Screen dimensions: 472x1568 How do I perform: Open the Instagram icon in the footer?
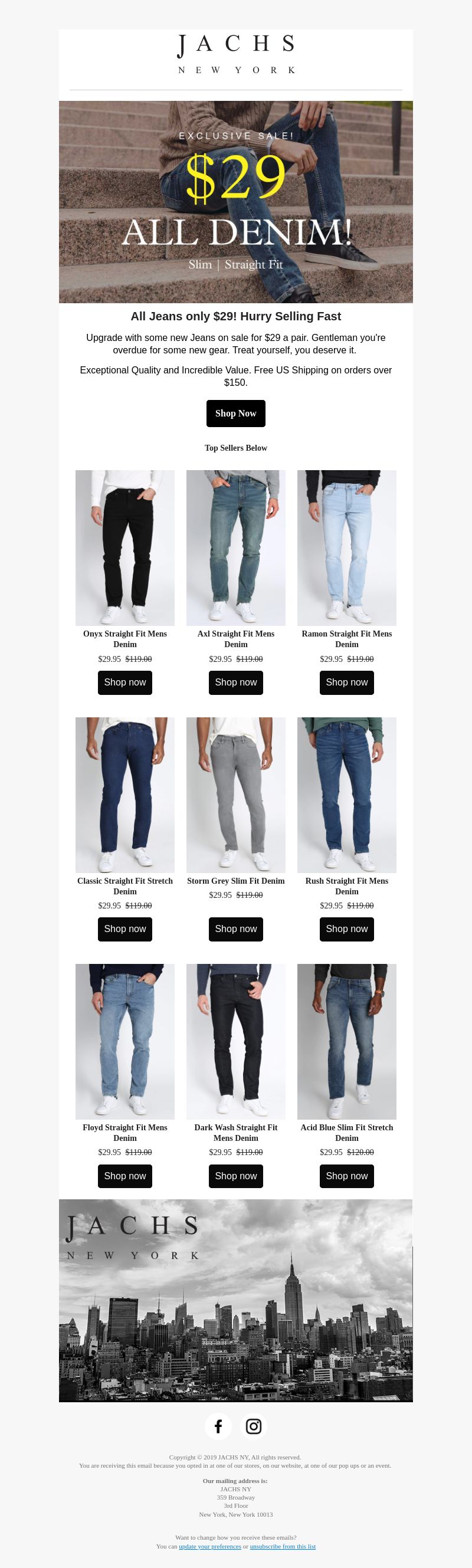(253, 1426)
